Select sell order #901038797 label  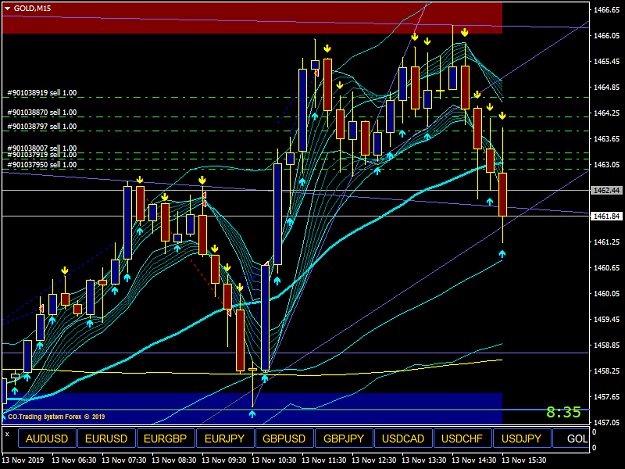pos(42,126)
